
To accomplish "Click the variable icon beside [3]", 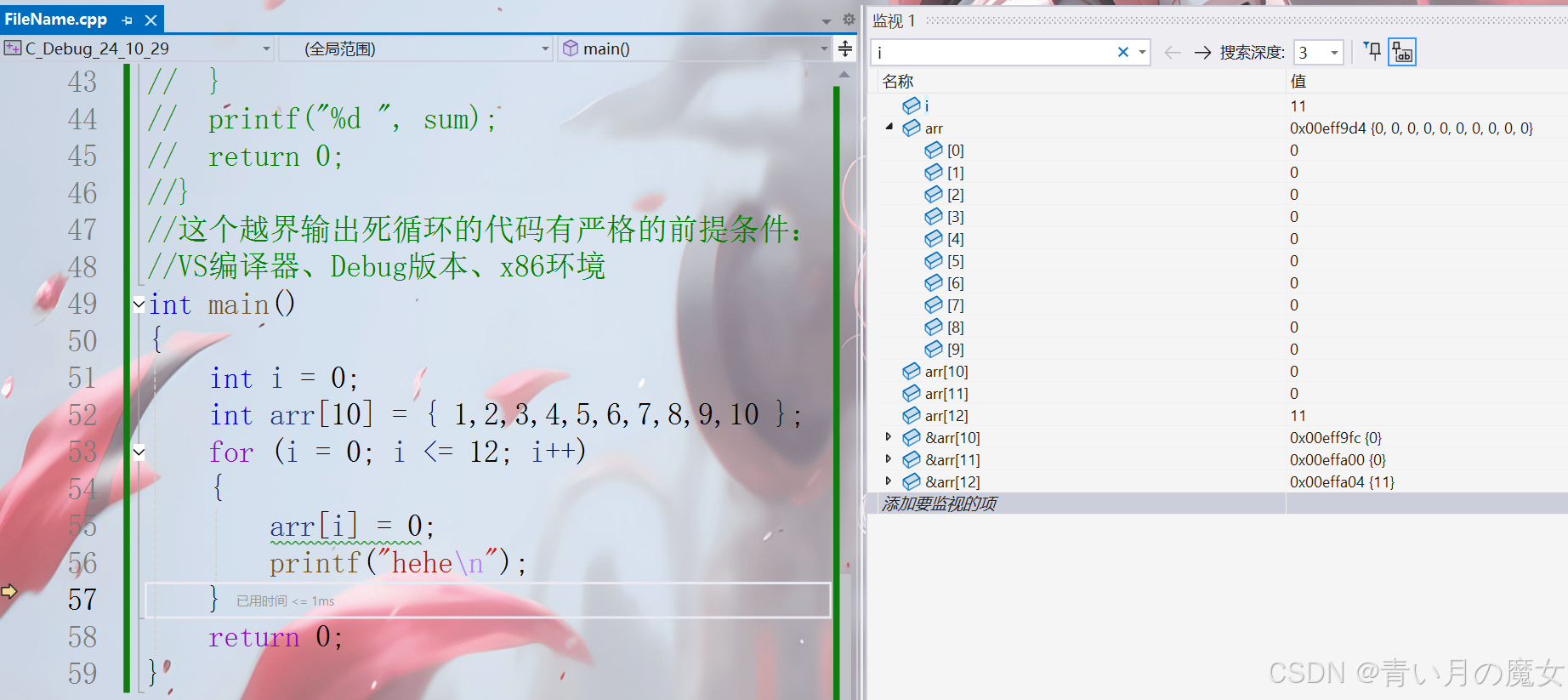I will pos(934,216).
